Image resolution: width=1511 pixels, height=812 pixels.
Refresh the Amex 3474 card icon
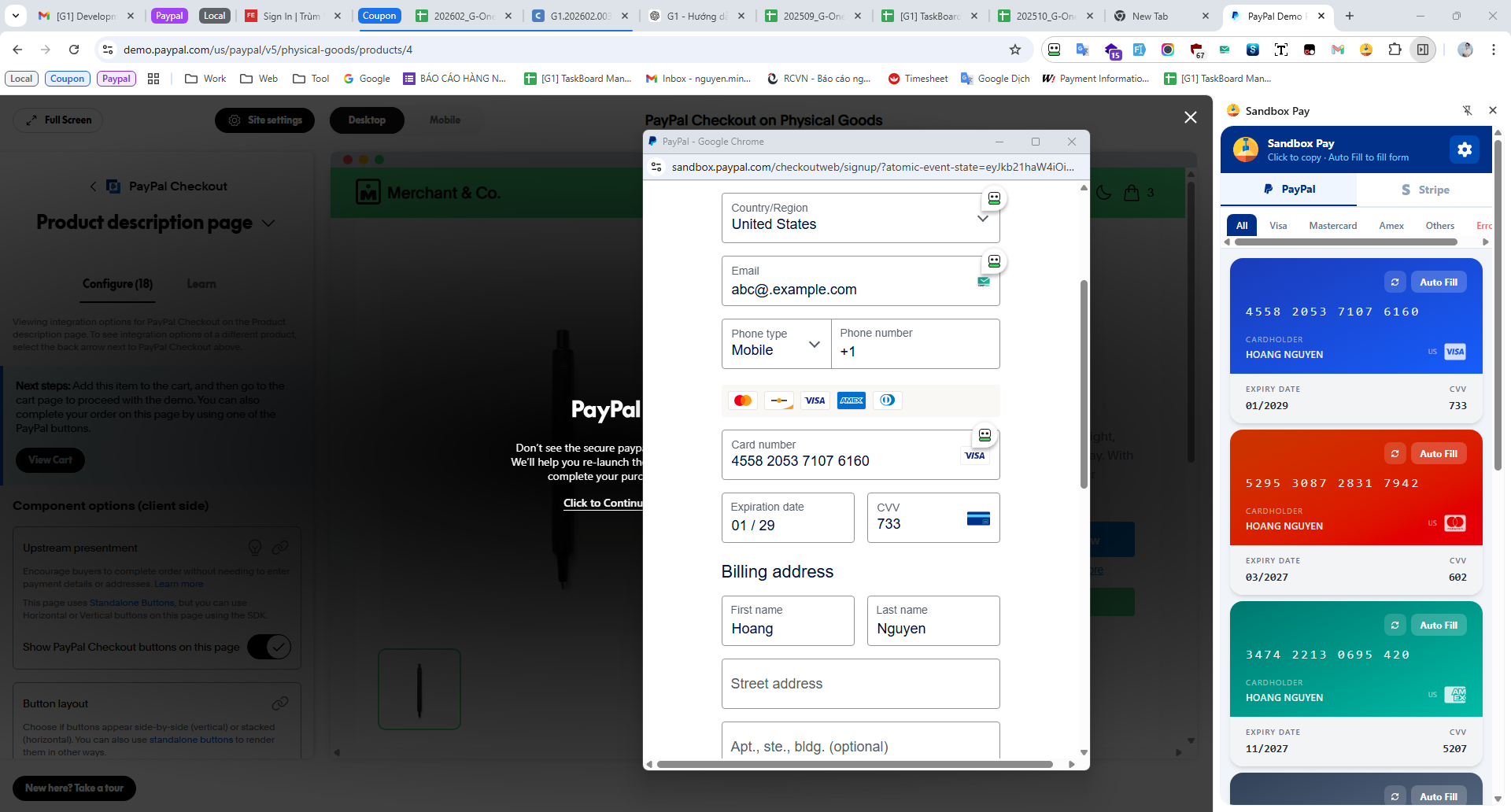[1395, 625]
